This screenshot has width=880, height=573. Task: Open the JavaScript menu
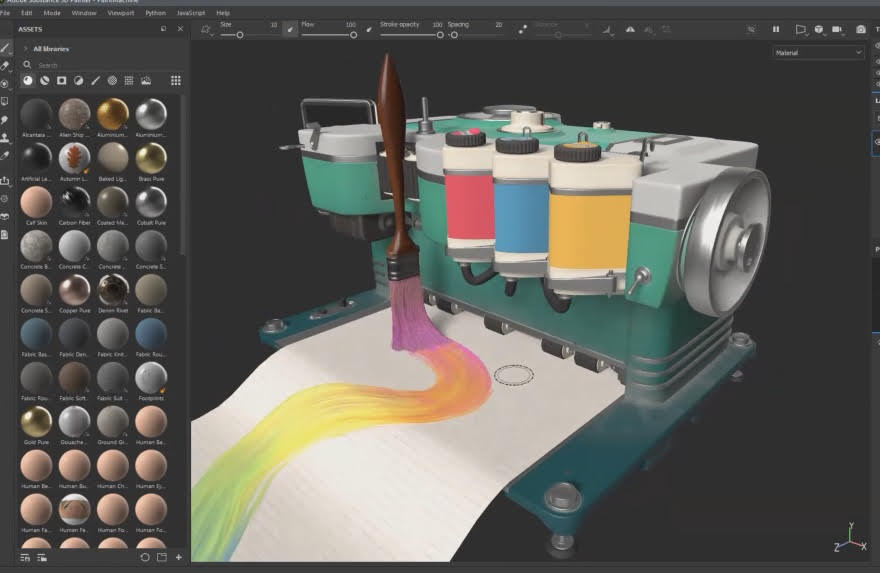[191, 12]
